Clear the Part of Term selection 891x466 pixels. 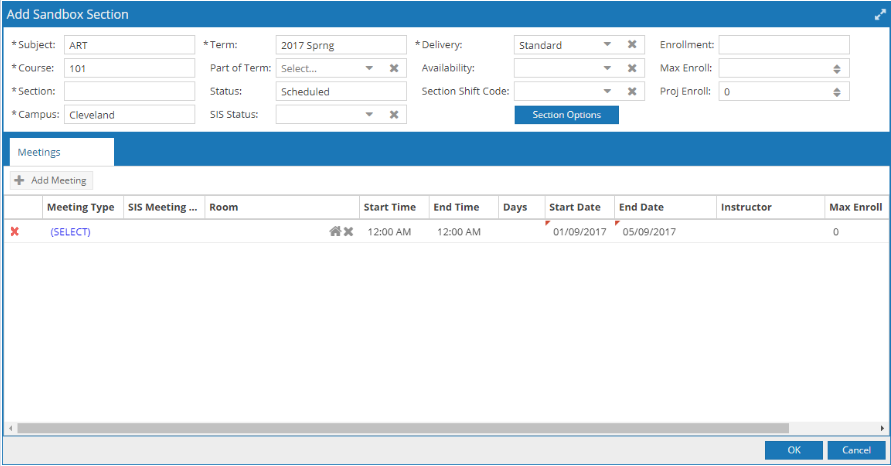394,68
